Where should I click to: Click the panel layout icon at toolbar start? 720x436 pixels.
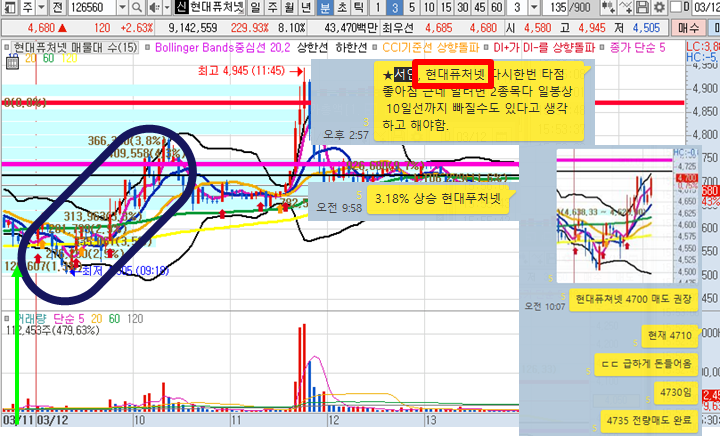point(10,7)
